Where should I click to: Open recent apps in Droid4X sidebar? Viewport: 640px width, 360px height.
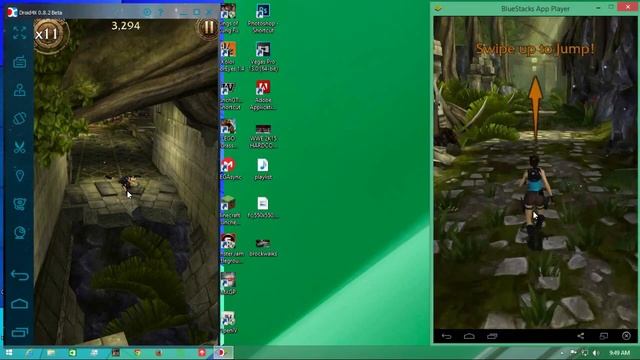(x=19, y=332)
